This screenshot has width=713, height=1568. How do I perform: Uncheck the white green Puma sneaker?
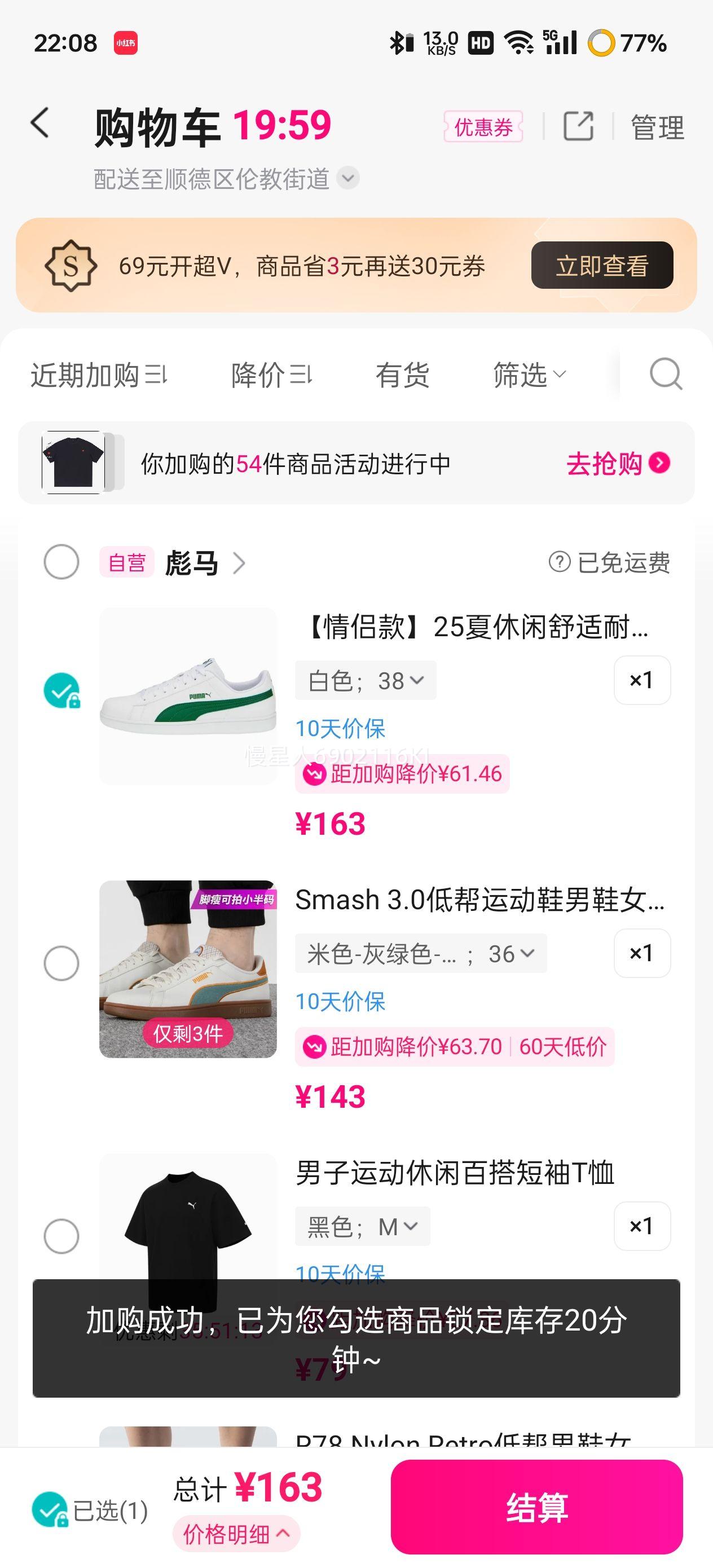61,691
